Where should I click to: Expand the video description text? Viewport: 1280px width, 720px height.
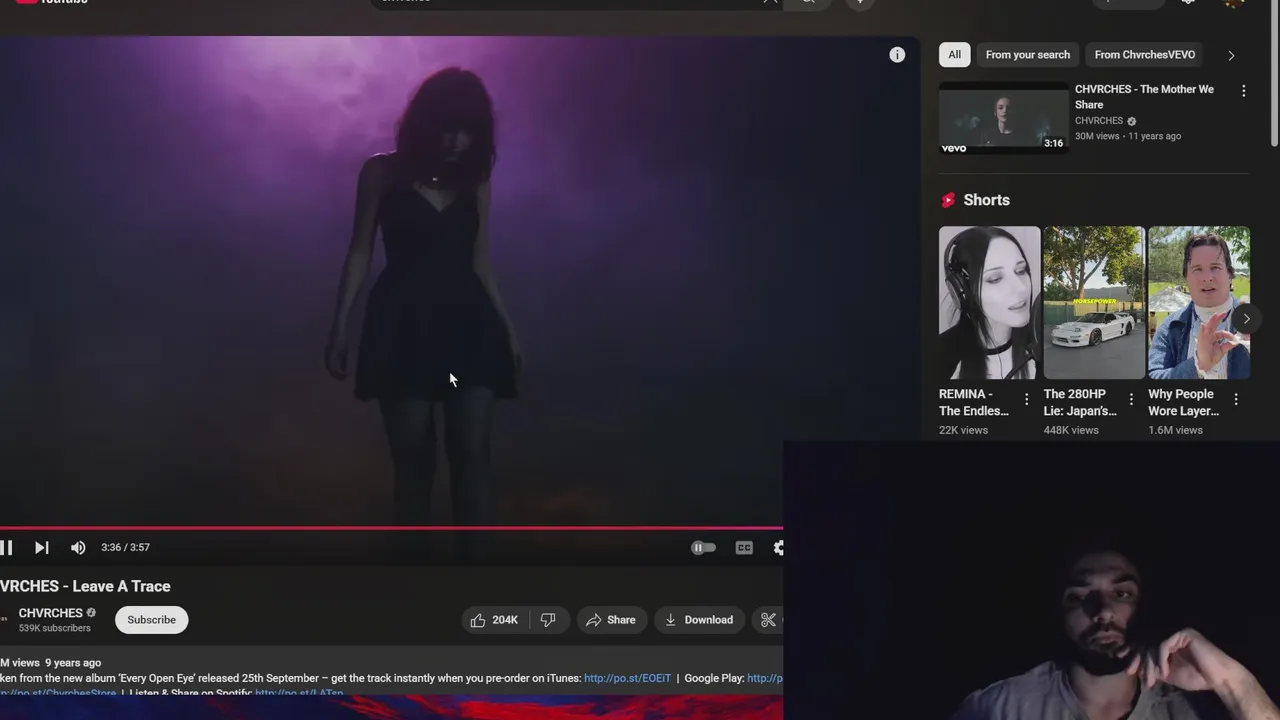click(x=391, y=678)
